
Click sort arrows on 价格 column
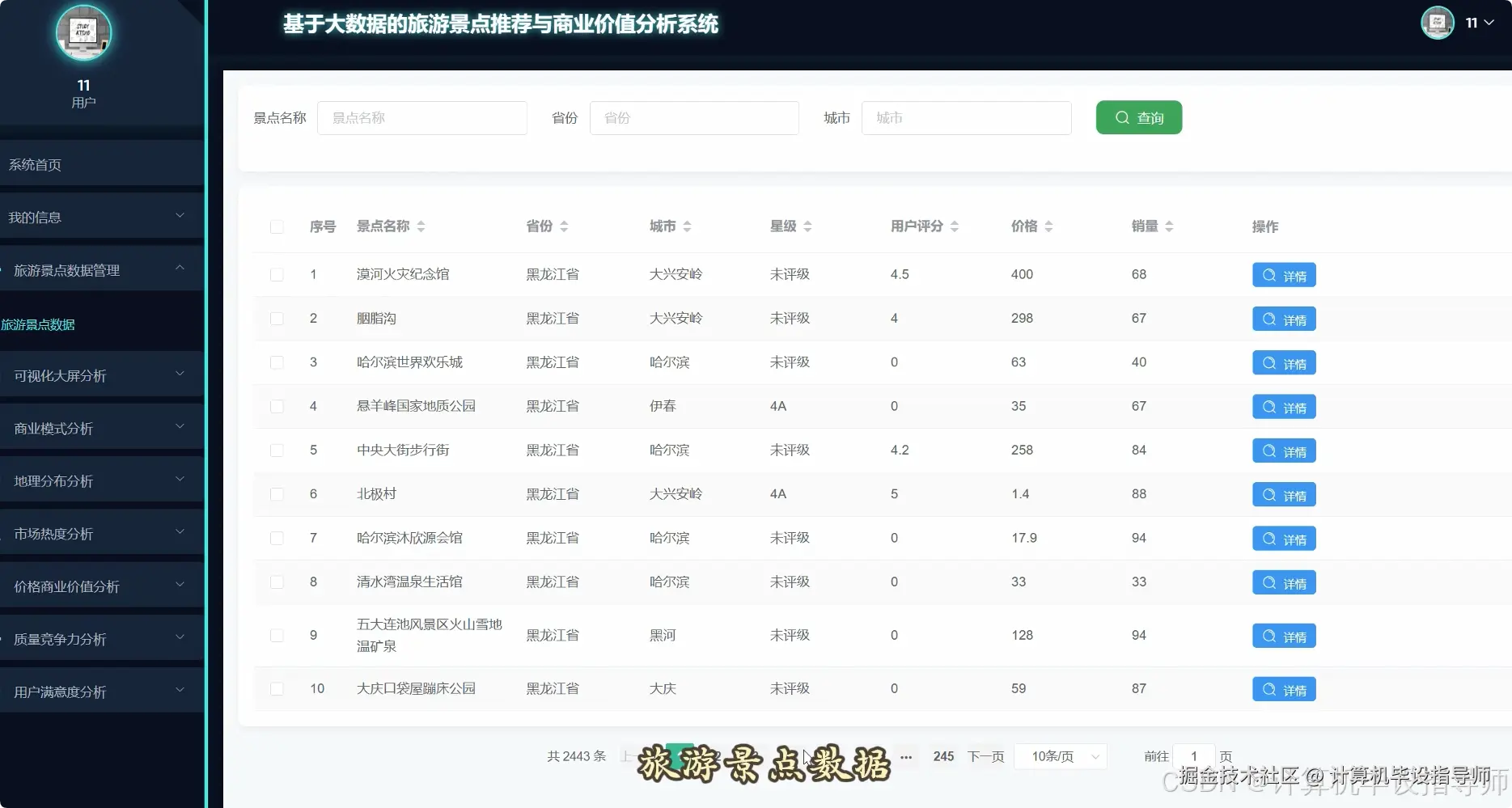tap(1049, 226)
